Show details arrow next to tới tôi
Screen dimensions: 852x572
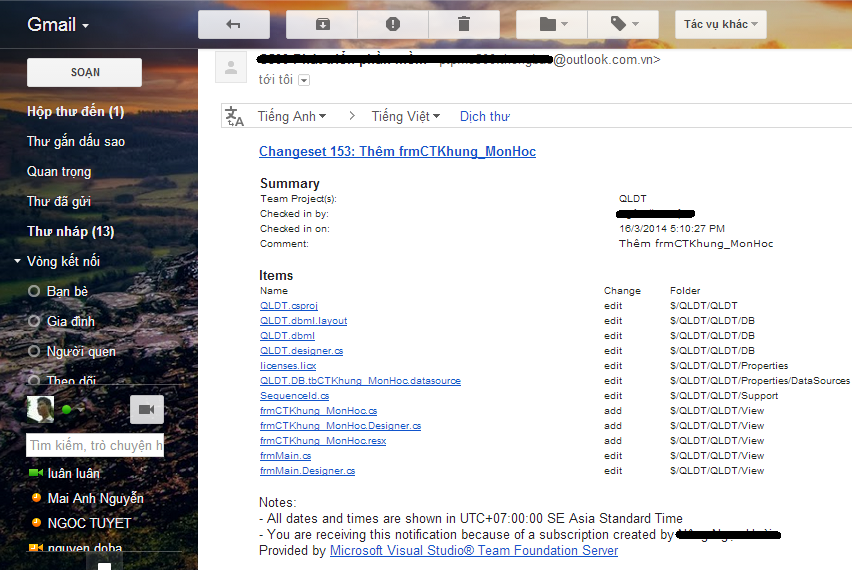[x=304, y=80]
